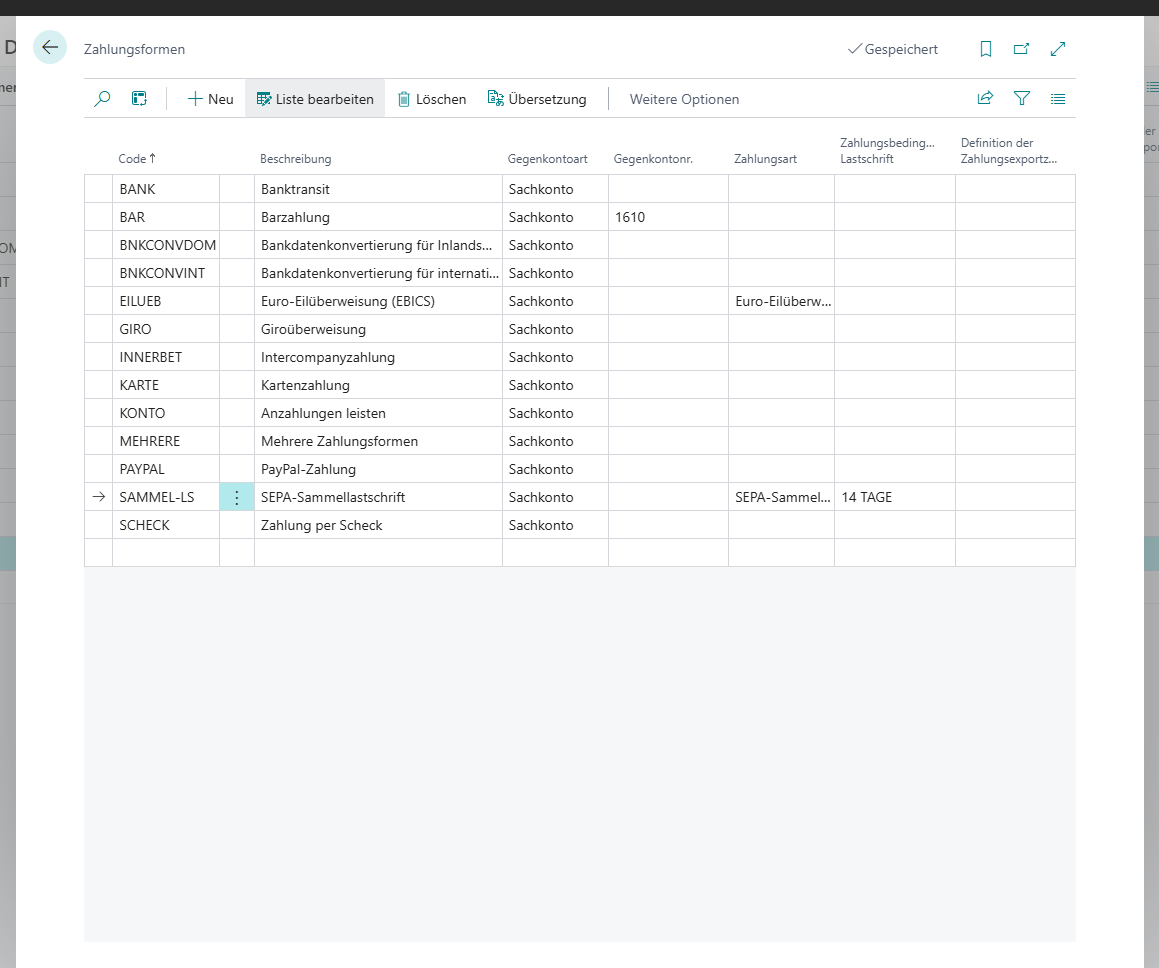Click the share icon

[x=985, y=98]
